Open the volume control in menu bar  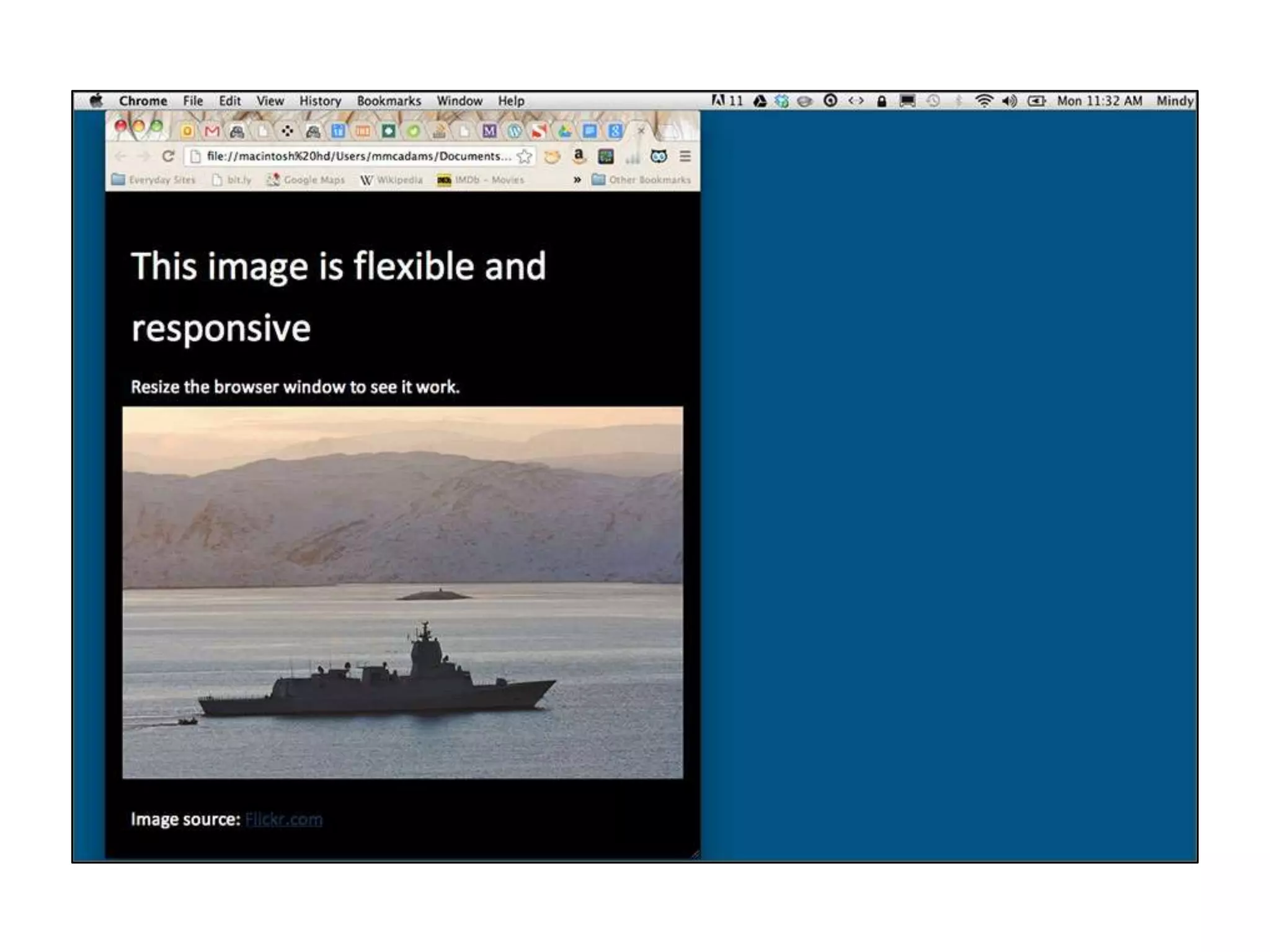coord(1009,101)
